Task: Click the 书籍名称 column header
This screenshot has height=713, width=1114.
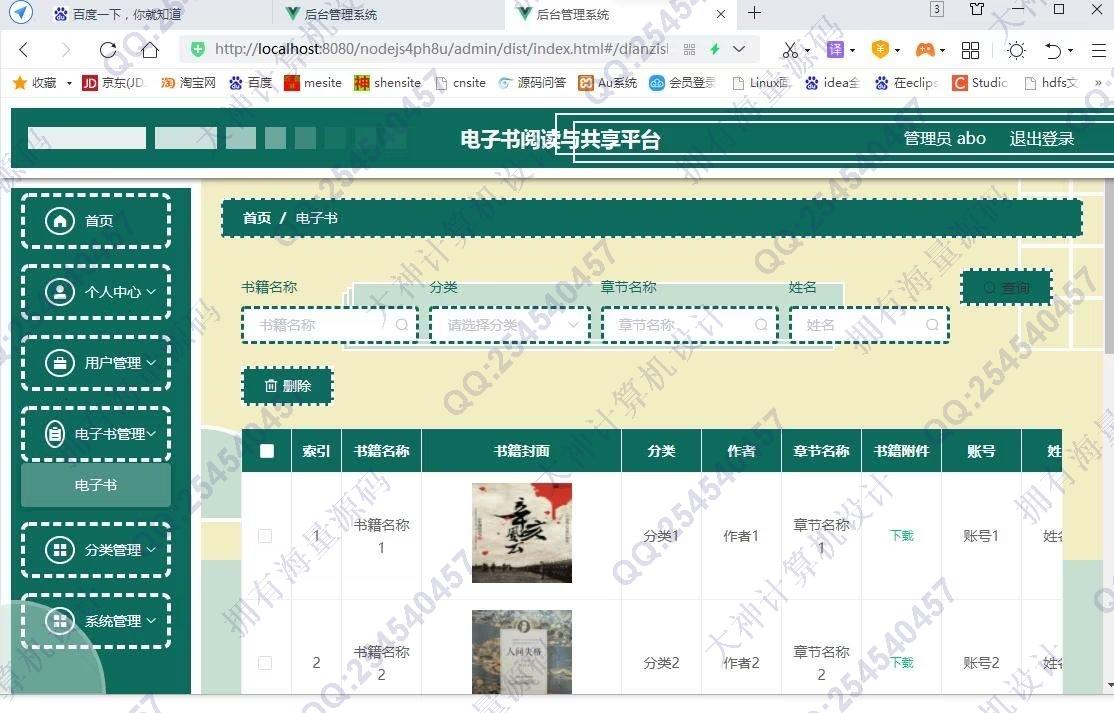Action: click(x=382, y=451)
